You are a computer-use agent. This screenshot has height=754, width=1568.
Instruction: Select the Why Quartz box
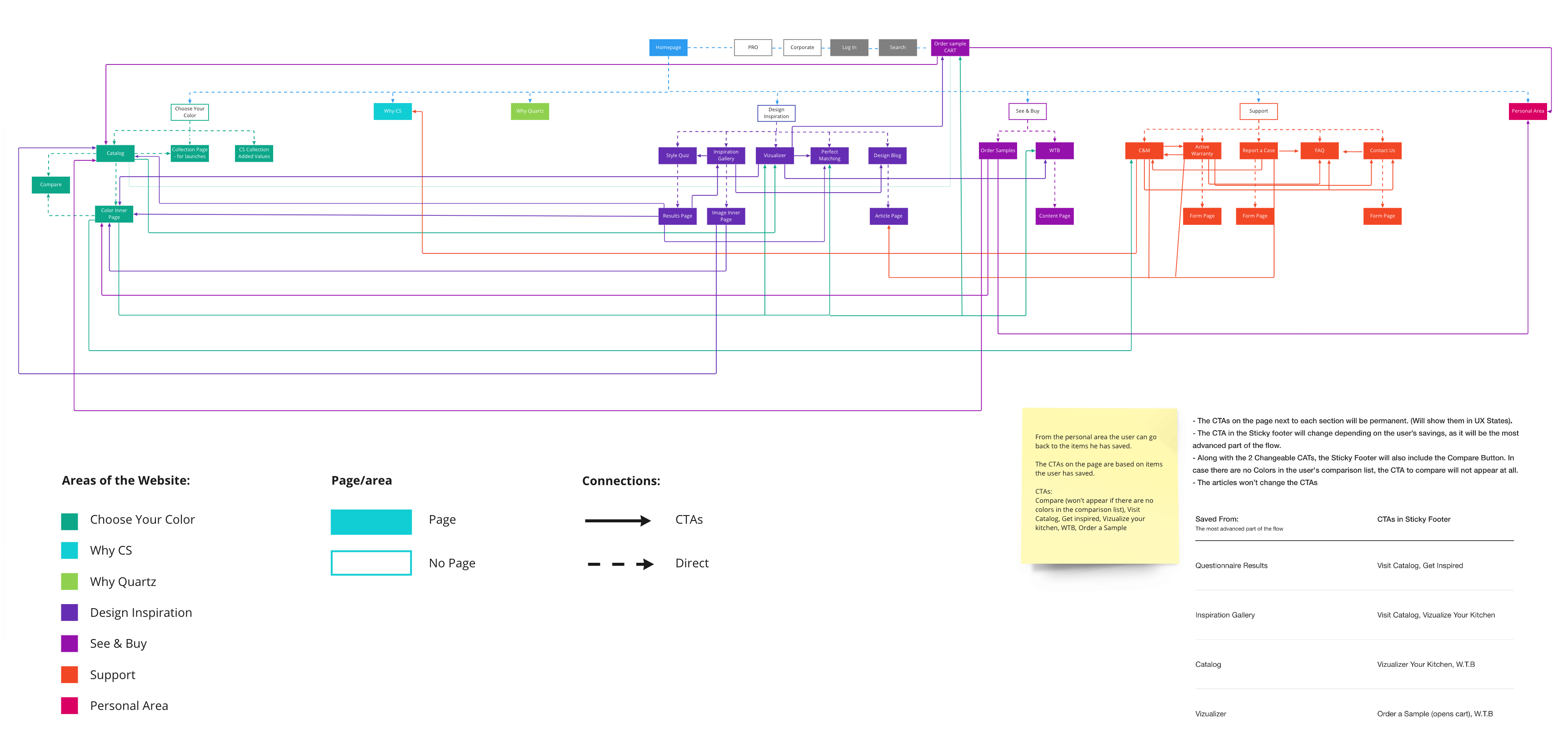pos(529,111)
